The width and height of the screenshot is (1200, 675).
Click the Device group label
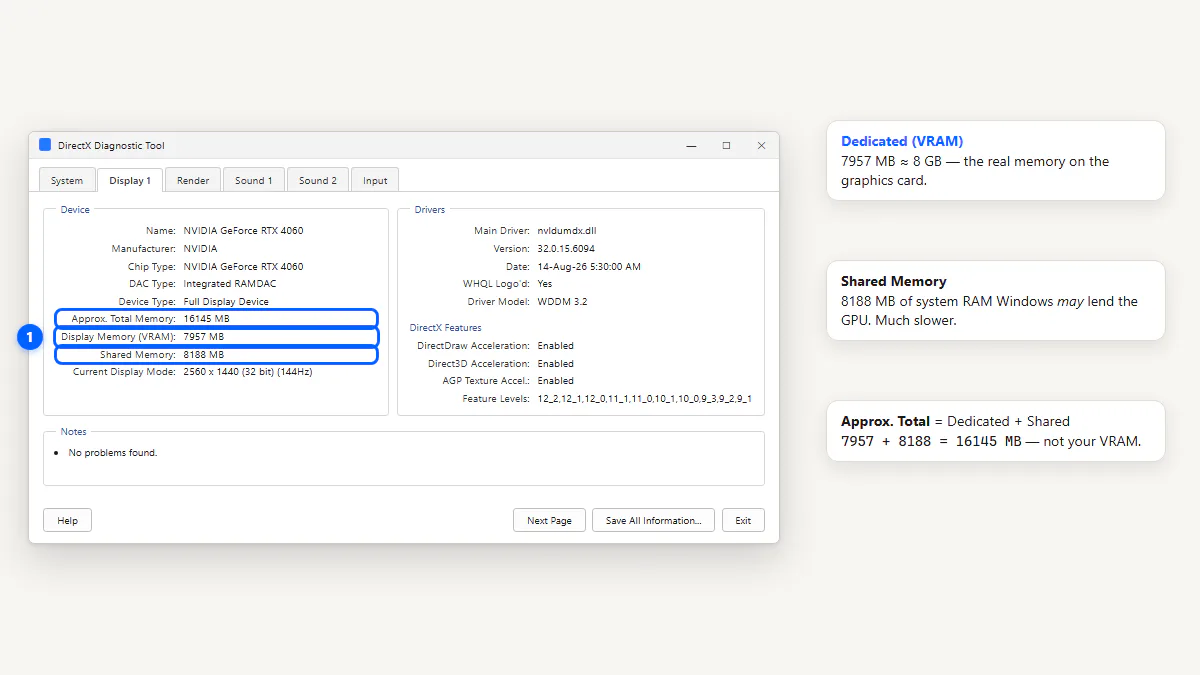click(x=75, y=209)
